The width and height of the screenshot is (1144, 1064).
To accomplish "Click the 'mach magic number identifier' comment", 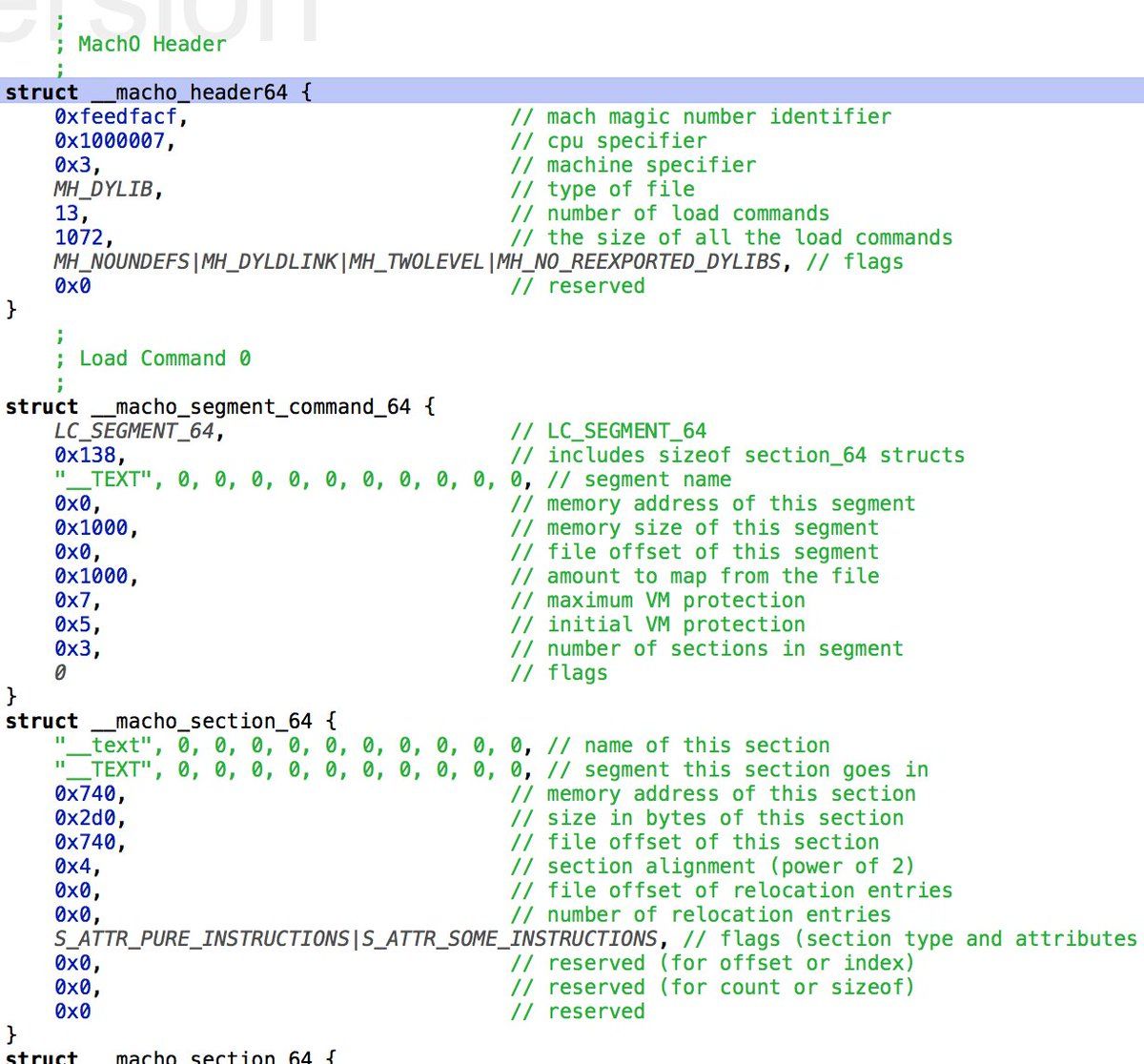I will [x=719, y=117].
